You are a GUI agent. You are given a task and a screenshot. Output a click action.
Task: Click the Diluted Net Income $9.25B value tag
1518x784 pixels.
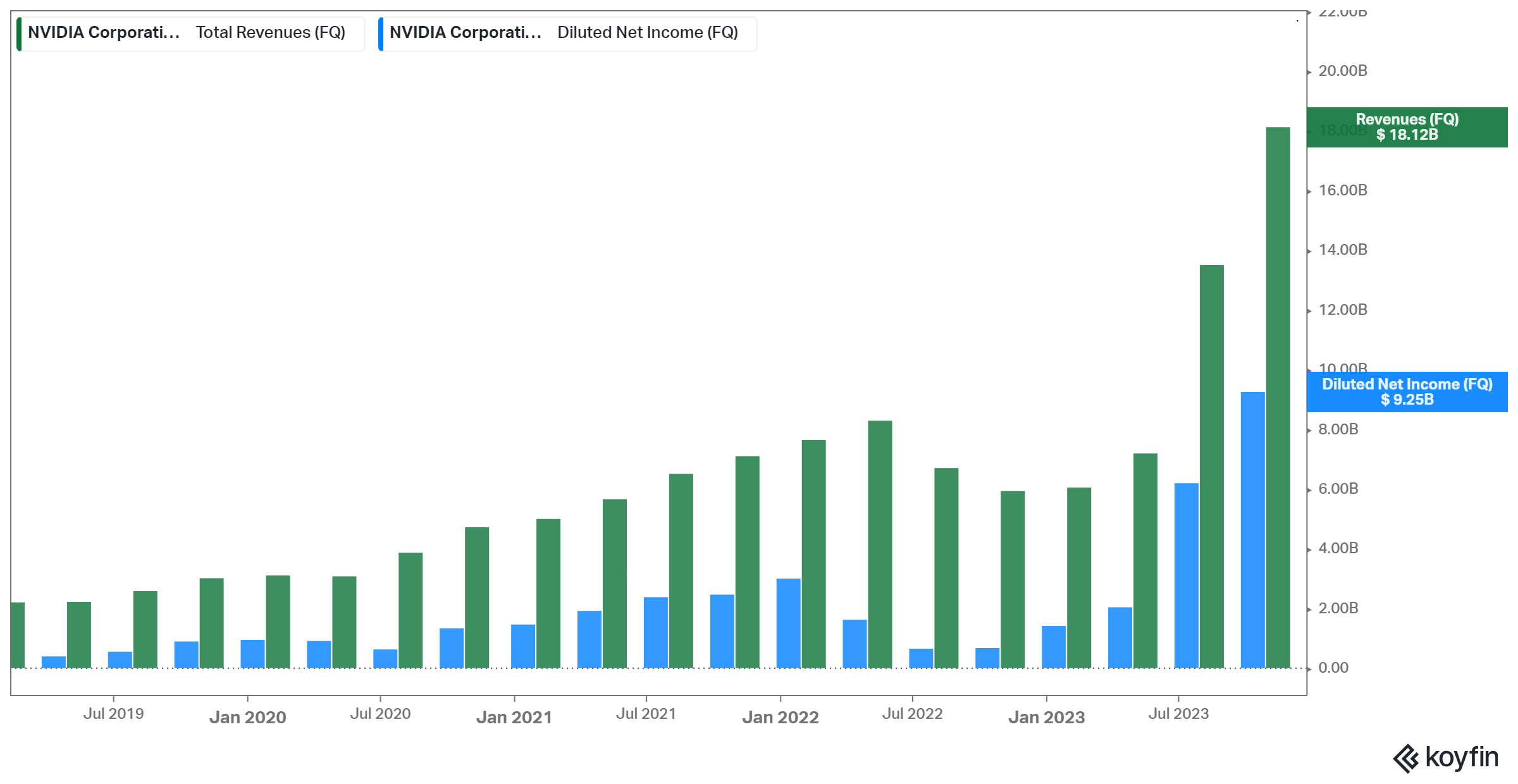[x=1407, y=392]
